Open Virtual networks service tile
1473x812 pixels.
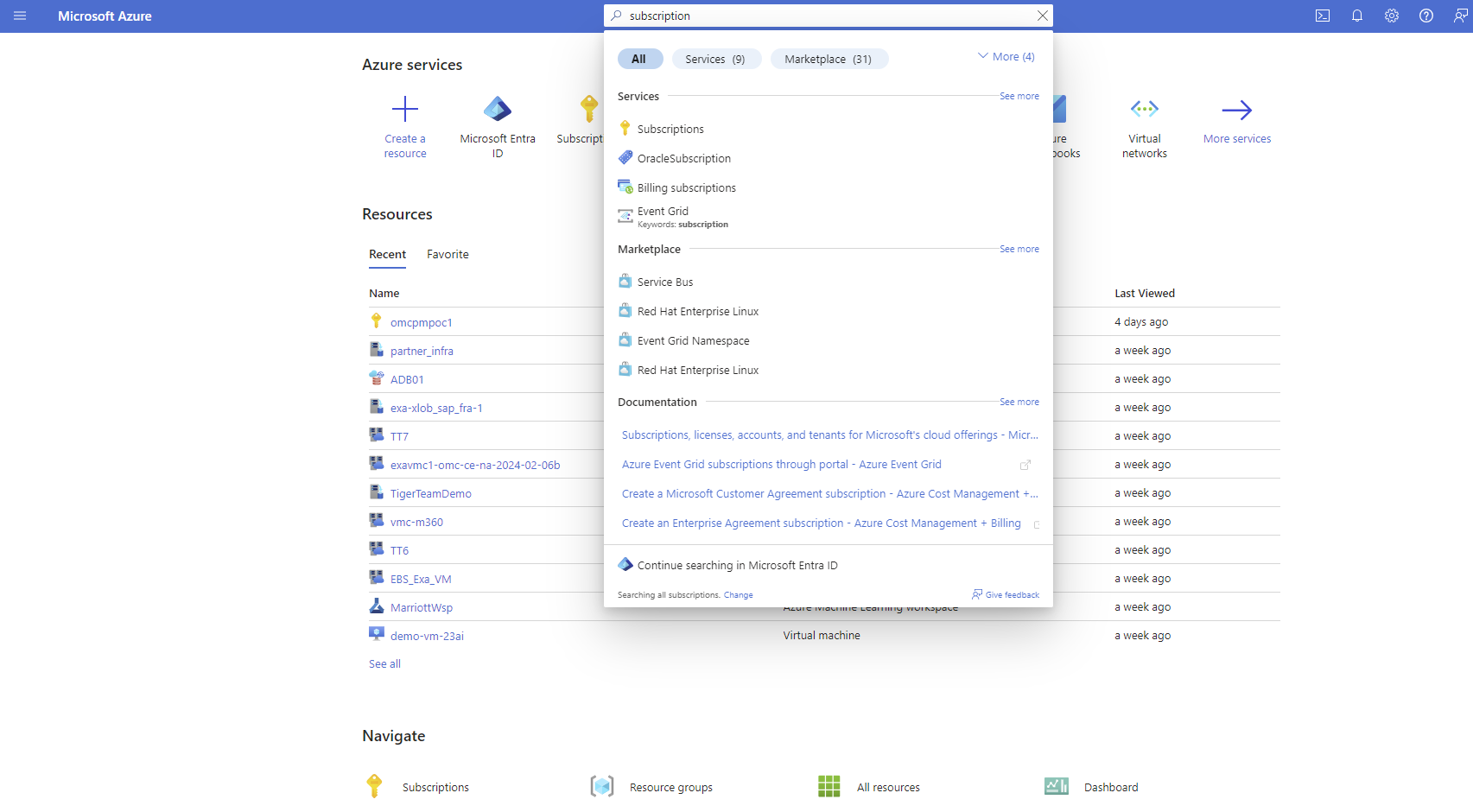tap(1145, 127)
